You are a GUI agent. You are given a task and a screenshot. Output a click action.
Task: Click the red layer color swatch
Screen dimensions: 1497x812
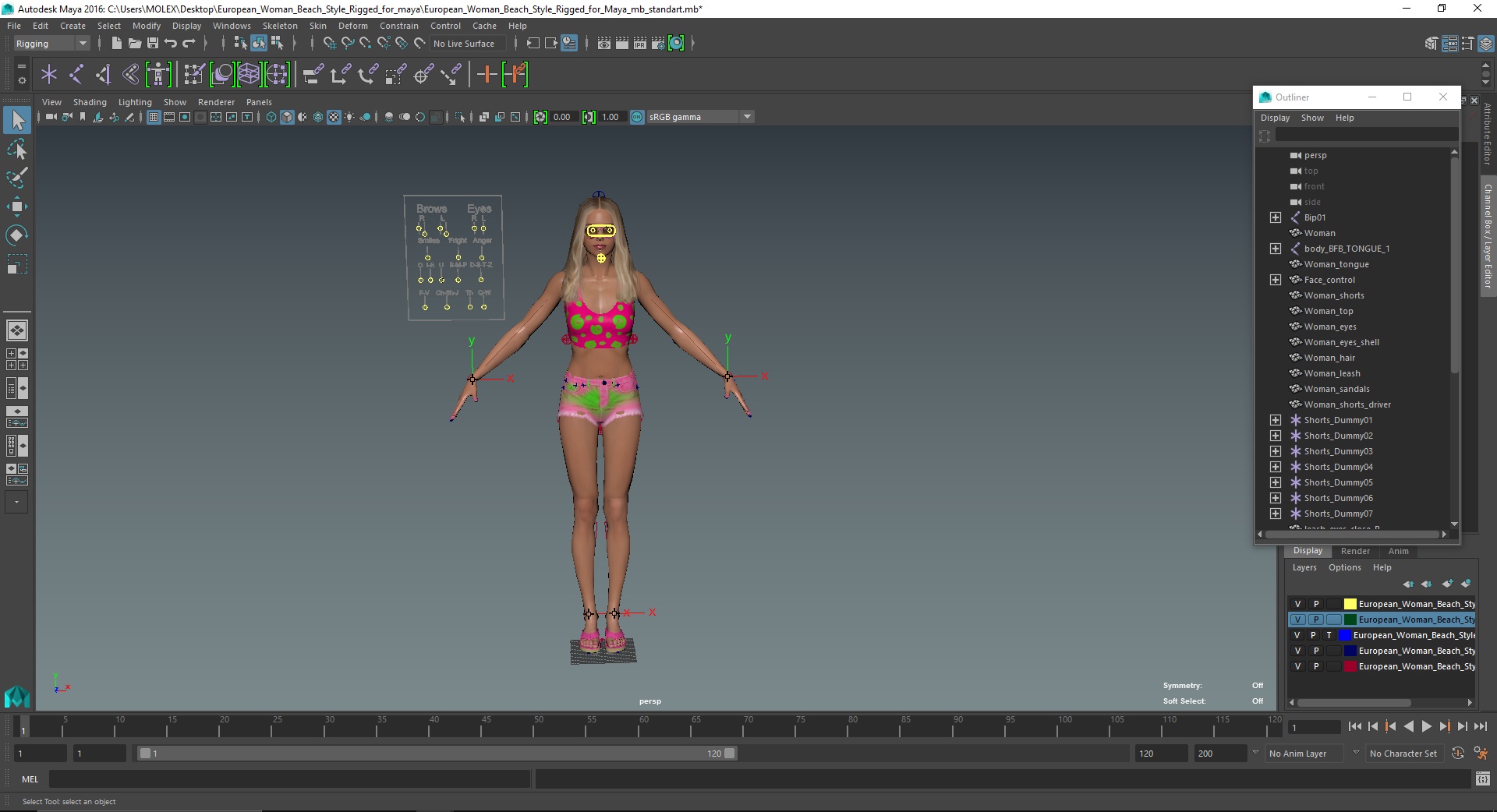coord(1350,666)
